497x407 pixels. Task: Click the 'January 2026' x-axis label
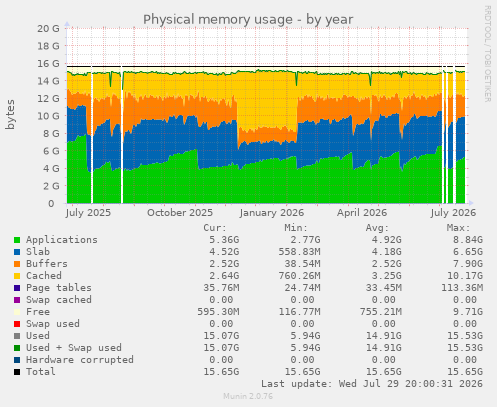coord(272,213)
